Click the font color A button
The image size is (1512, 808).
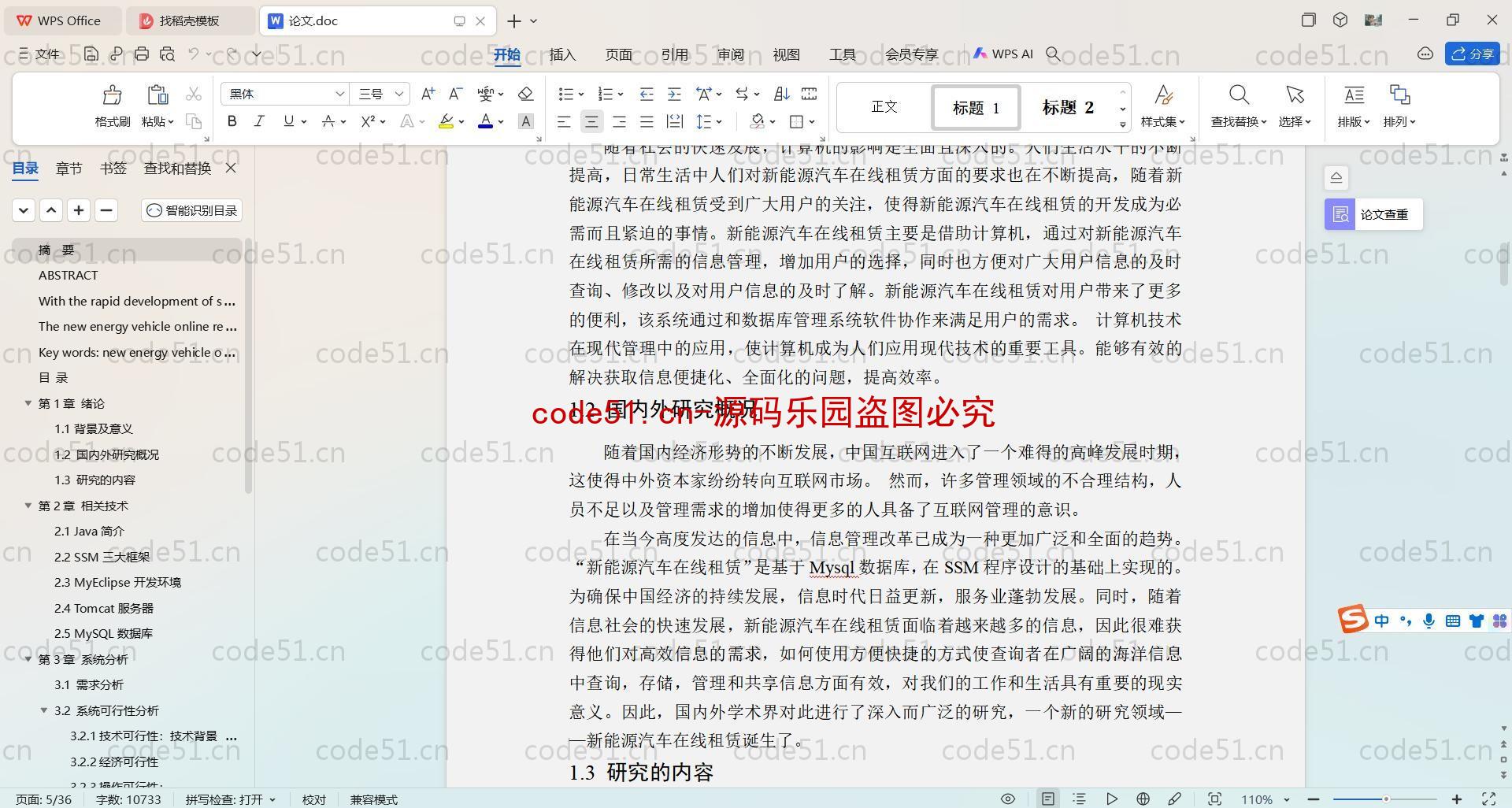pyautogui.click(x=486, y=121)
